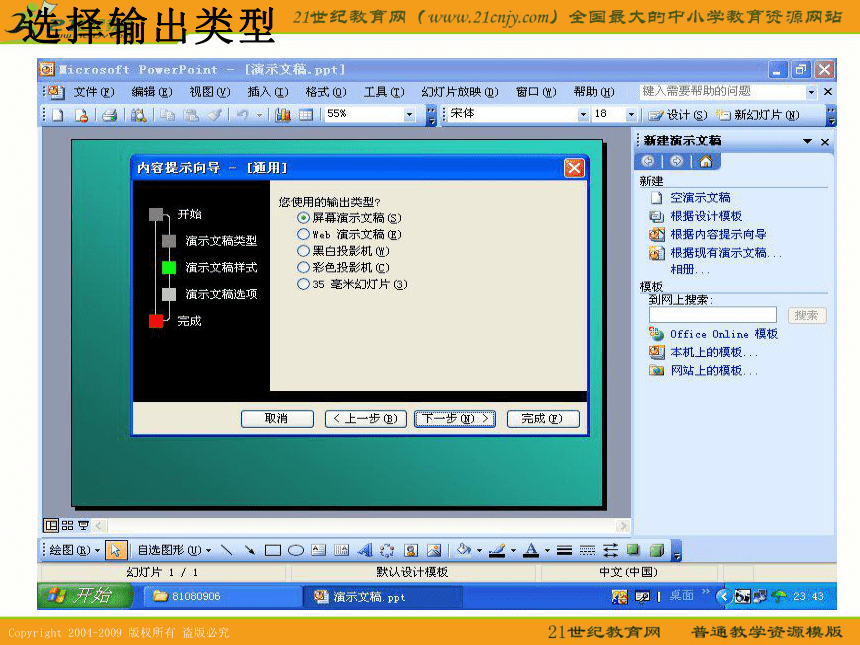The width and height of the screenshot is (860, 645).
Task: Select 35 毫米幻灯片 output type
Action: point(353,284)
